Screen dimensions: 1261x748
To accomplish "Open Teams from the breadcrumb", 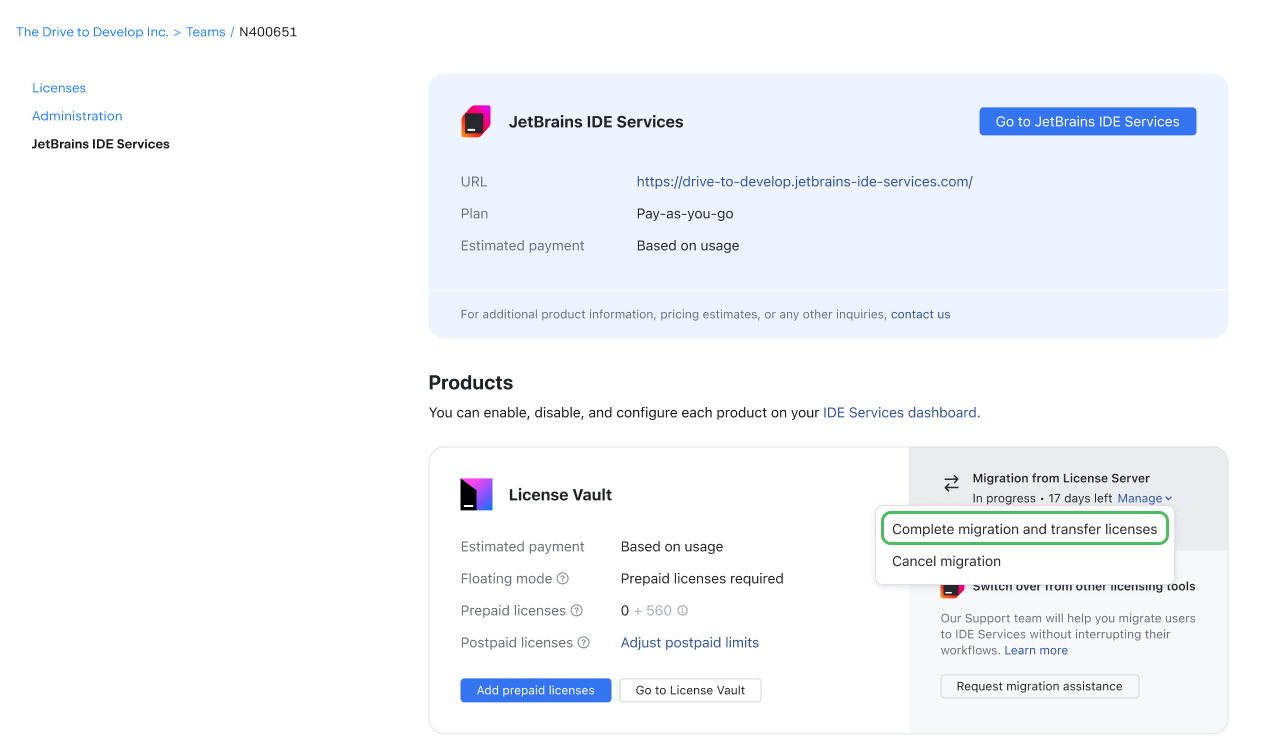I will (x=205, y=31).
